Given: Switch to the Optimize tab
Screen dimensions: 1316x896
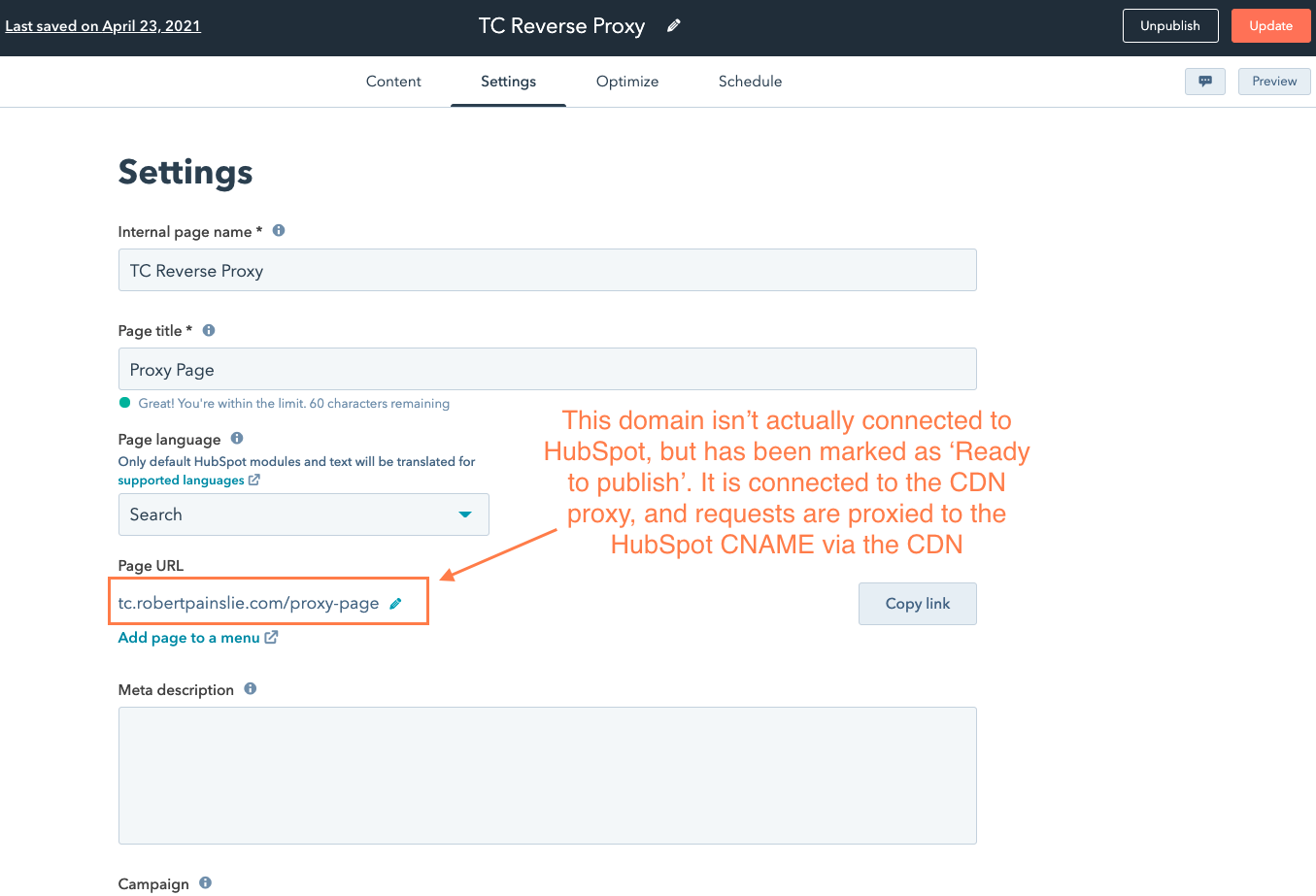Looking at the screenshot, I should click(x=626, y=82).
